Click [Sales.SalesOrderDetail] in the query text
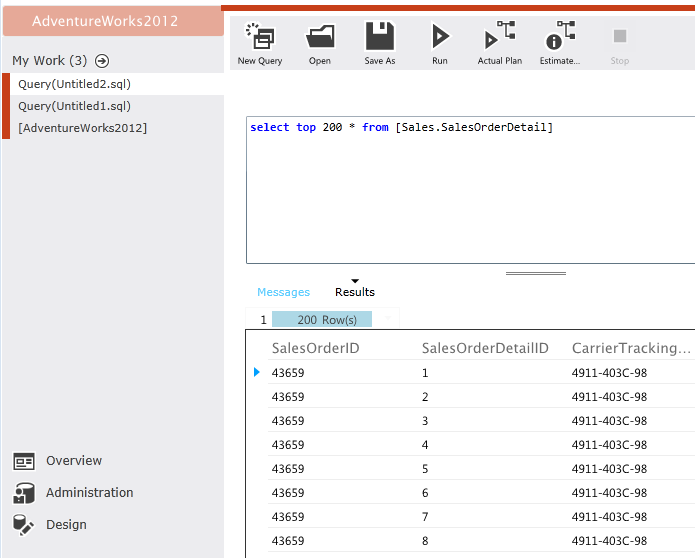Screen dimensions: 695x558 point(474,127)
